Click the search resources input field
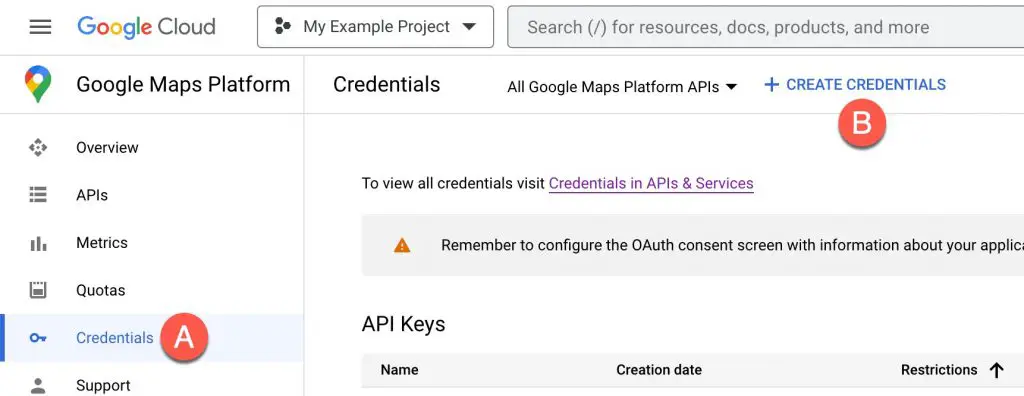Viewport: 1024px width, 396px height. coord(765,27)
